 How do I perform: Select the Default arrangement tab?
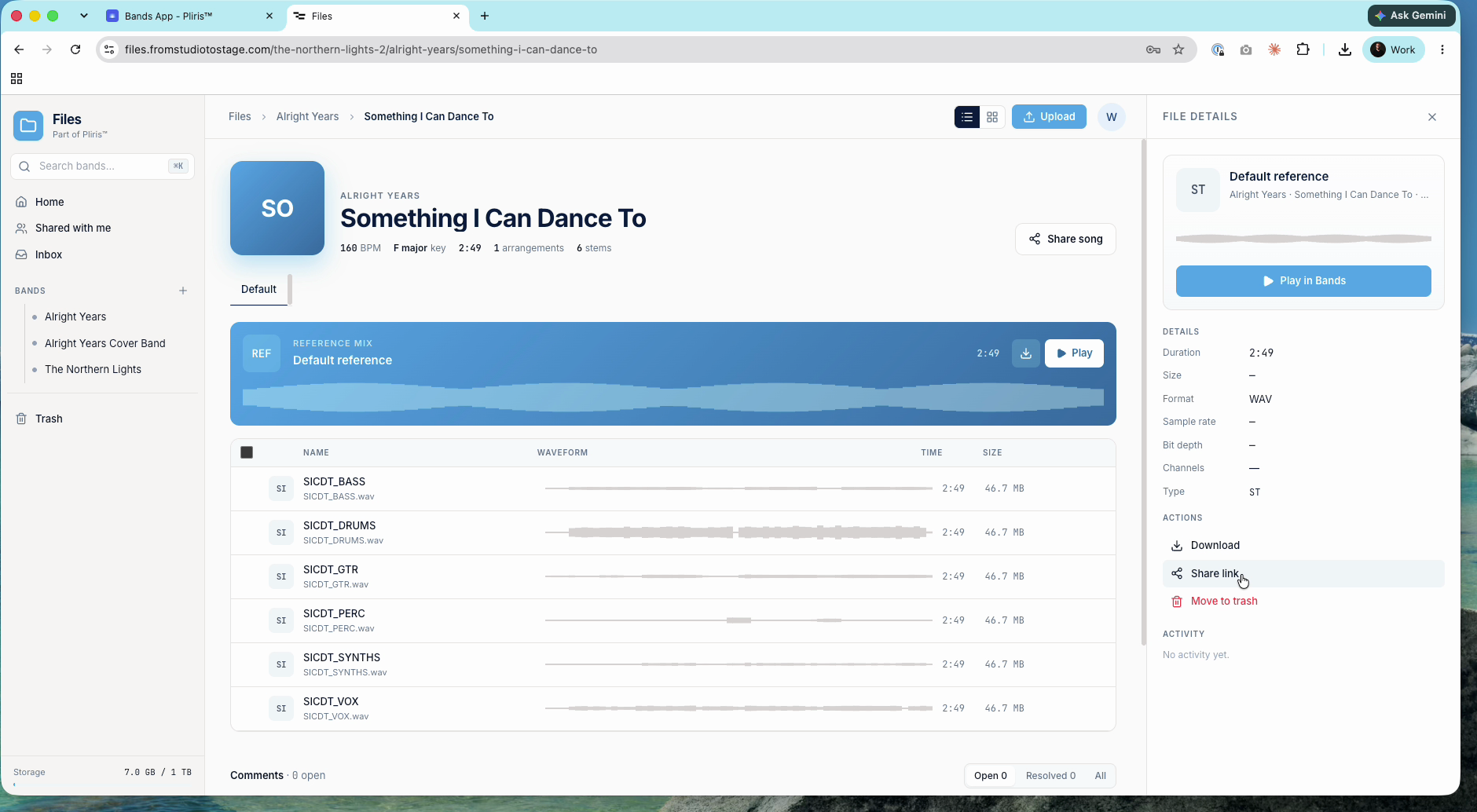click(258, 289)
